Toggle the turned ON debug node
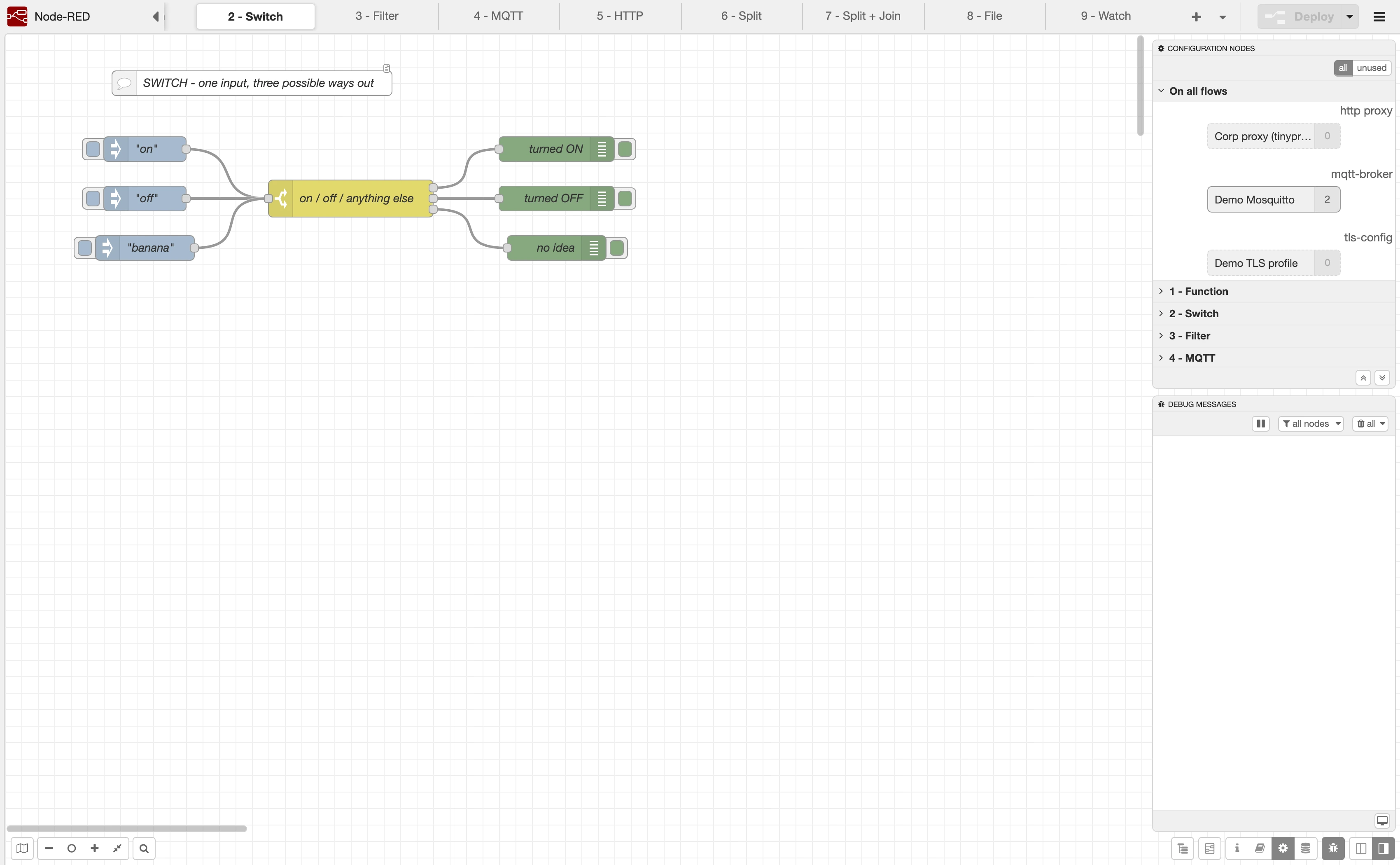This screenshot has height=865, width=1400. [x=625, y=149]
